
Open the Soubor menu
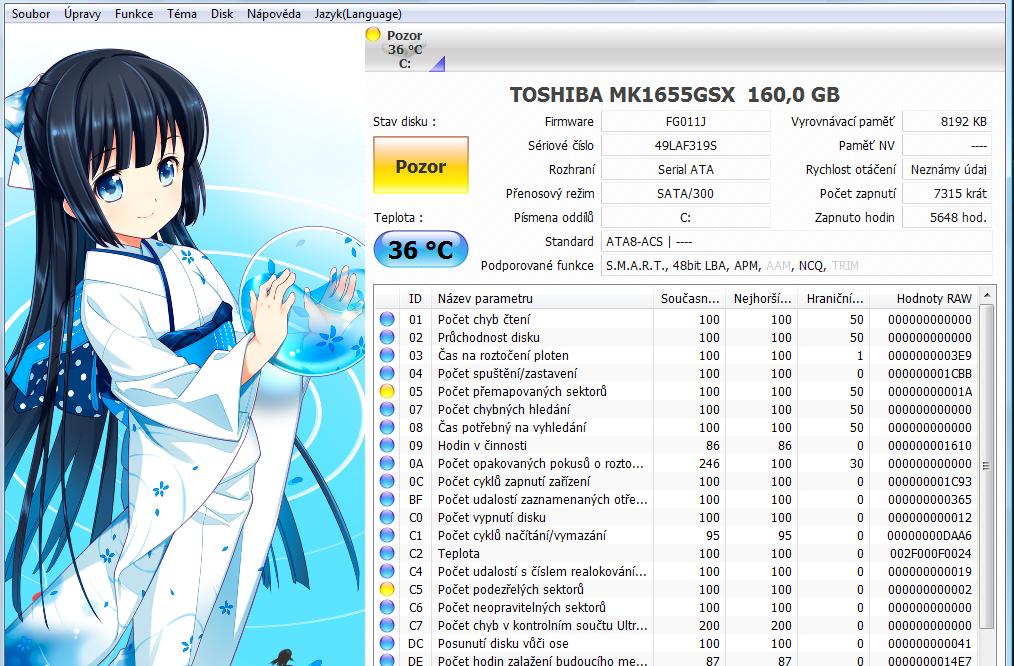[x=31, y=14]
